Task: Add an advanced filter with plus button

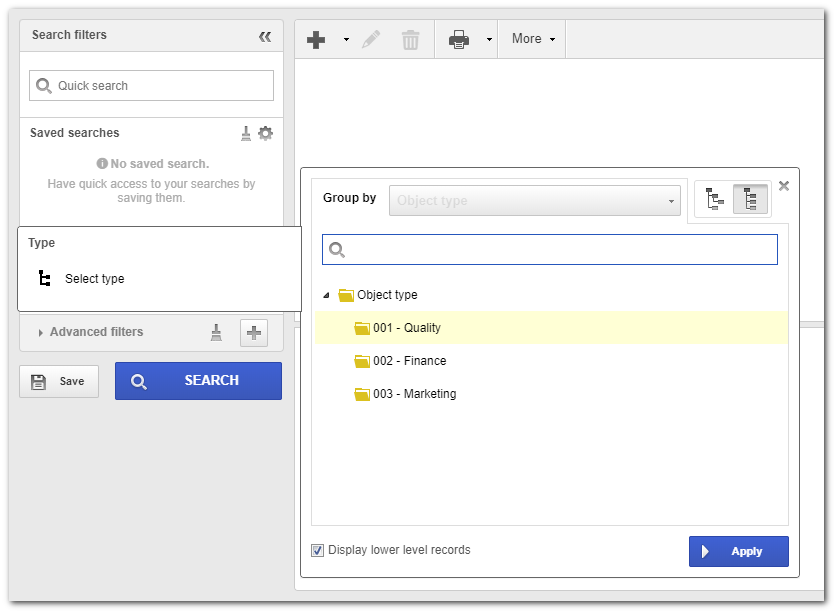Action: tap(254, 333)
